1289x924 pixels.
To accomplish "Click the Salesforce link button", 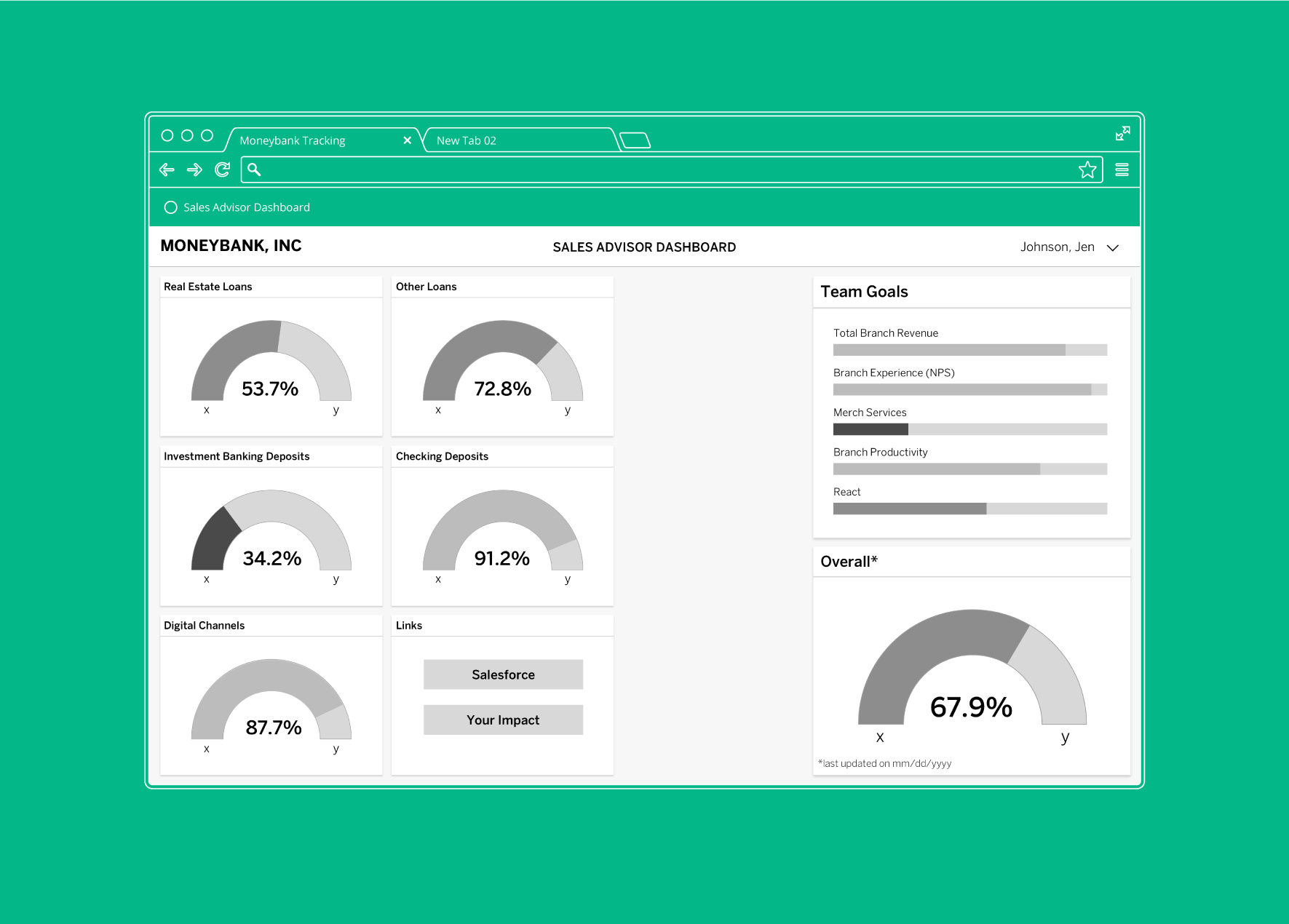I will pos(504,674).
